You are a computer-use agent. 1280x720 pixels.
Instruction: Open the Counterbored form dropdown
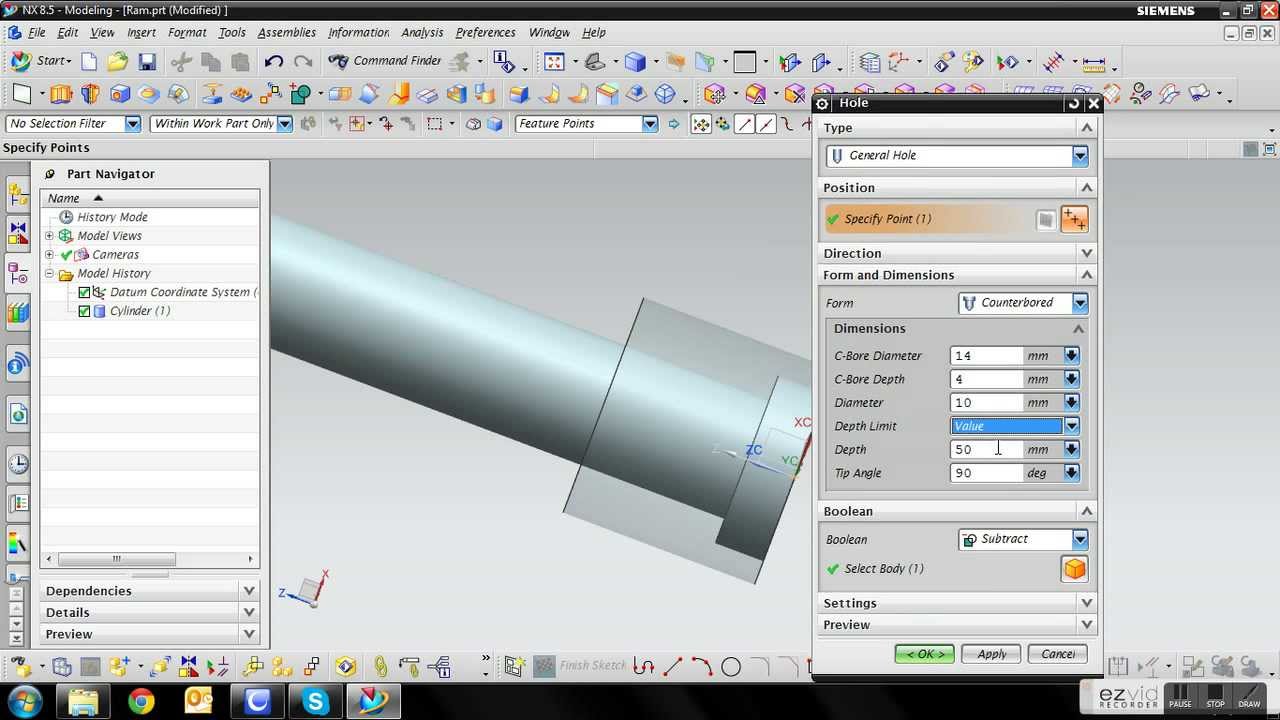(x=1080, y=303)
